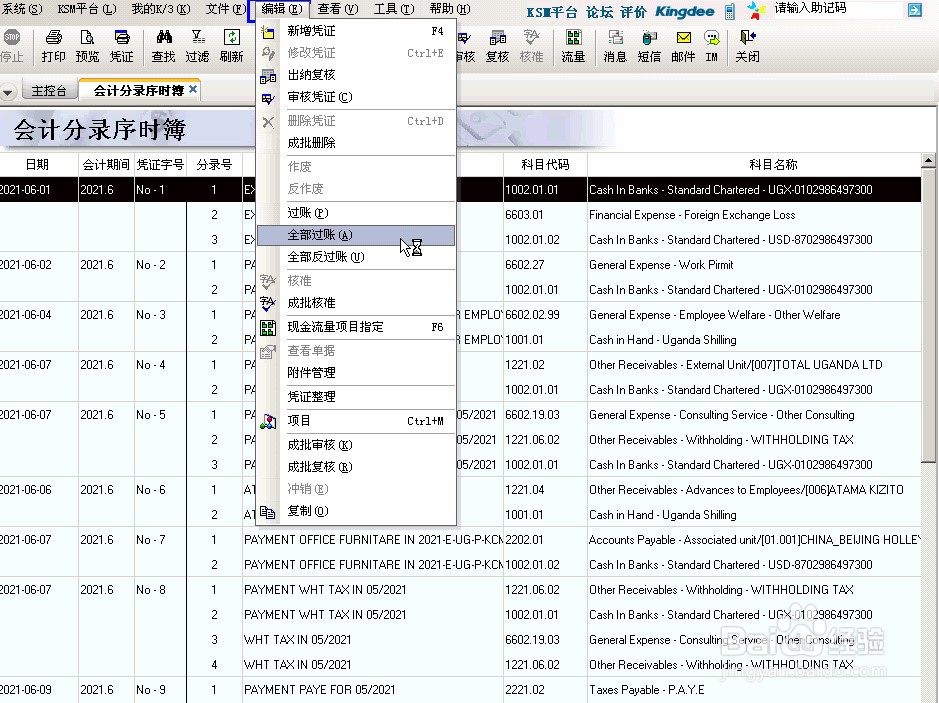Click the 刷新 refresh toolbar icon
This screenshot has width=939, height=703.
point(231,46)
